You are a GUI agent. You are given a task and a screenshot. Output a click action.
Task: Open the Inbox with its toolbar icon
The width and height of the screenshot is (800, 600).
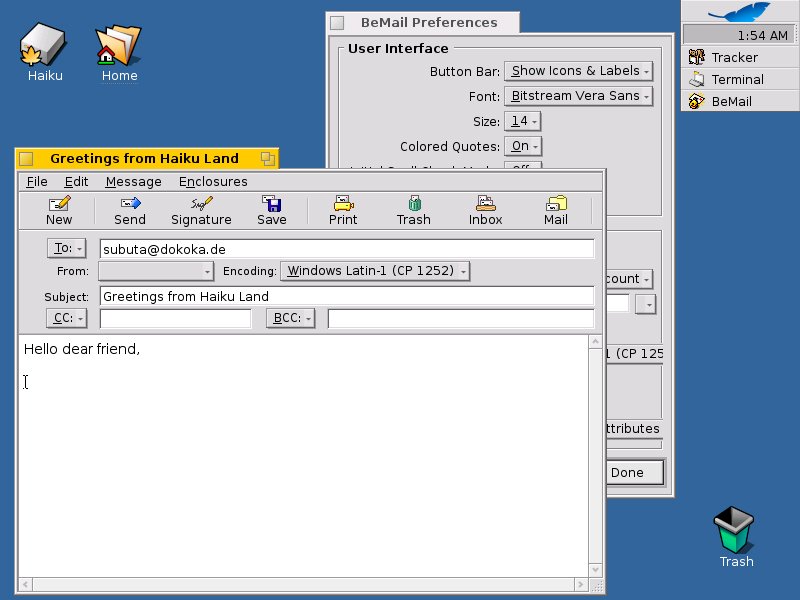pos(484,207)
